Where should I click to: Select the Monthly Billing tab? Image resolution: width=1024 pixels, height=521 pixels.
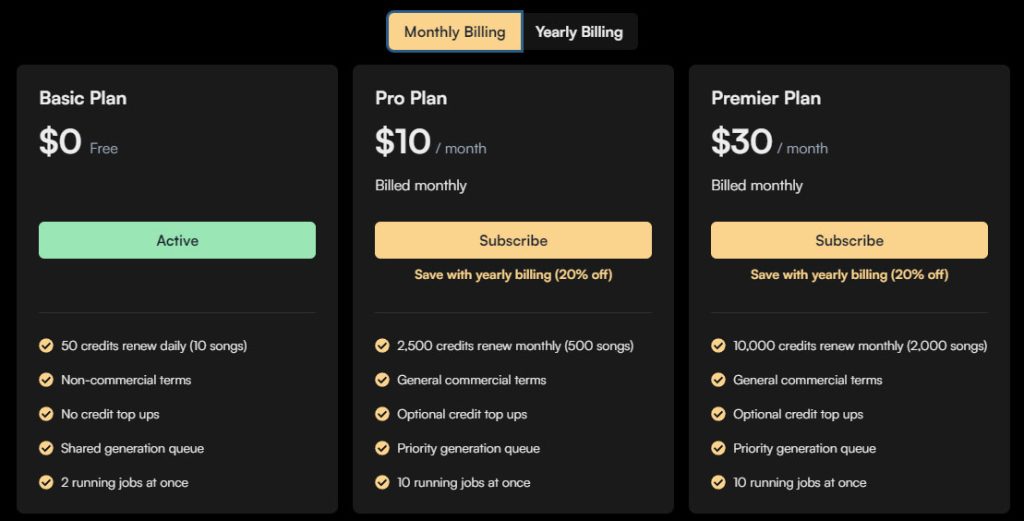(x=455, y=31)
